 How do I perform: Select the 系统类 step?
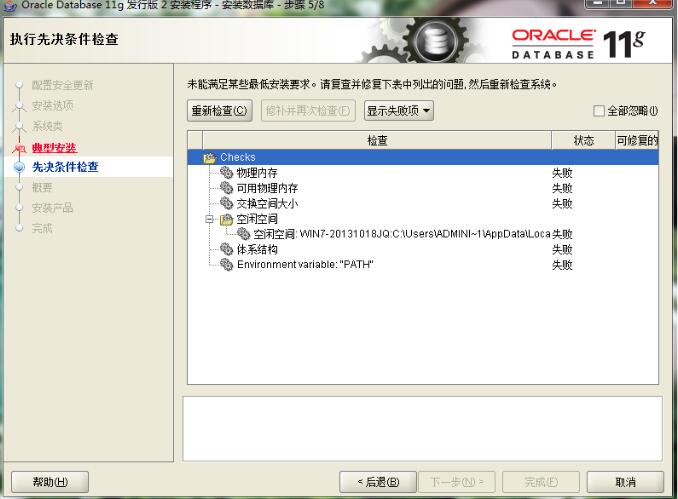click(47, 126)
